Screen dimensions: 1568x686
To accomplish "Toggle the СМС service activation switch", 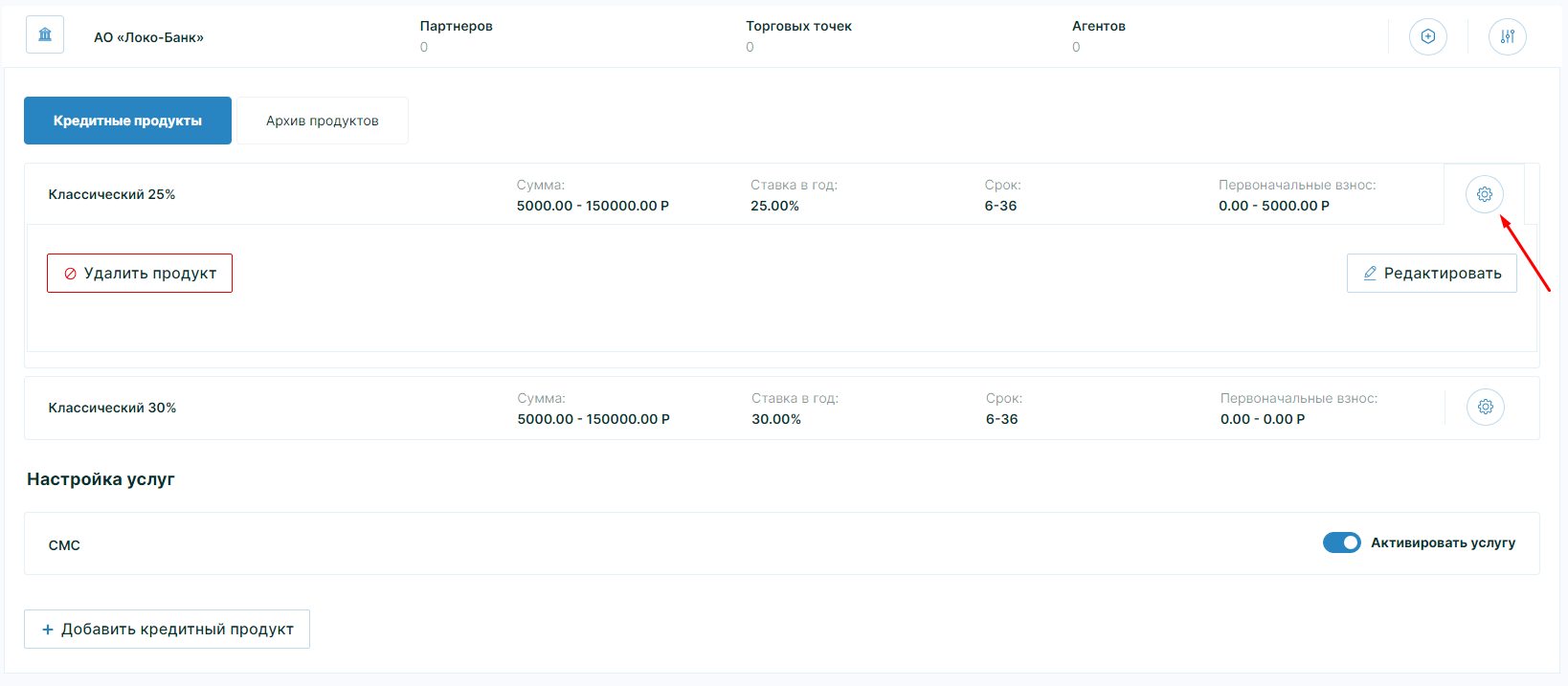I will 1341,542.
